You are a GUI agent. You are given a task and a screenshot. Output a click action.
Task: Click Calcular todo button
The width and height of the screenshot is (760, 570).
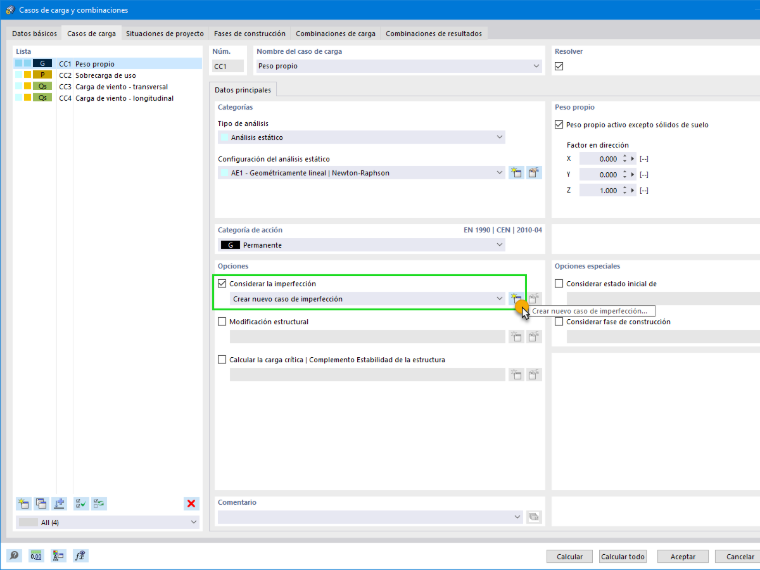pyautogui.click(x=623, y=556)
